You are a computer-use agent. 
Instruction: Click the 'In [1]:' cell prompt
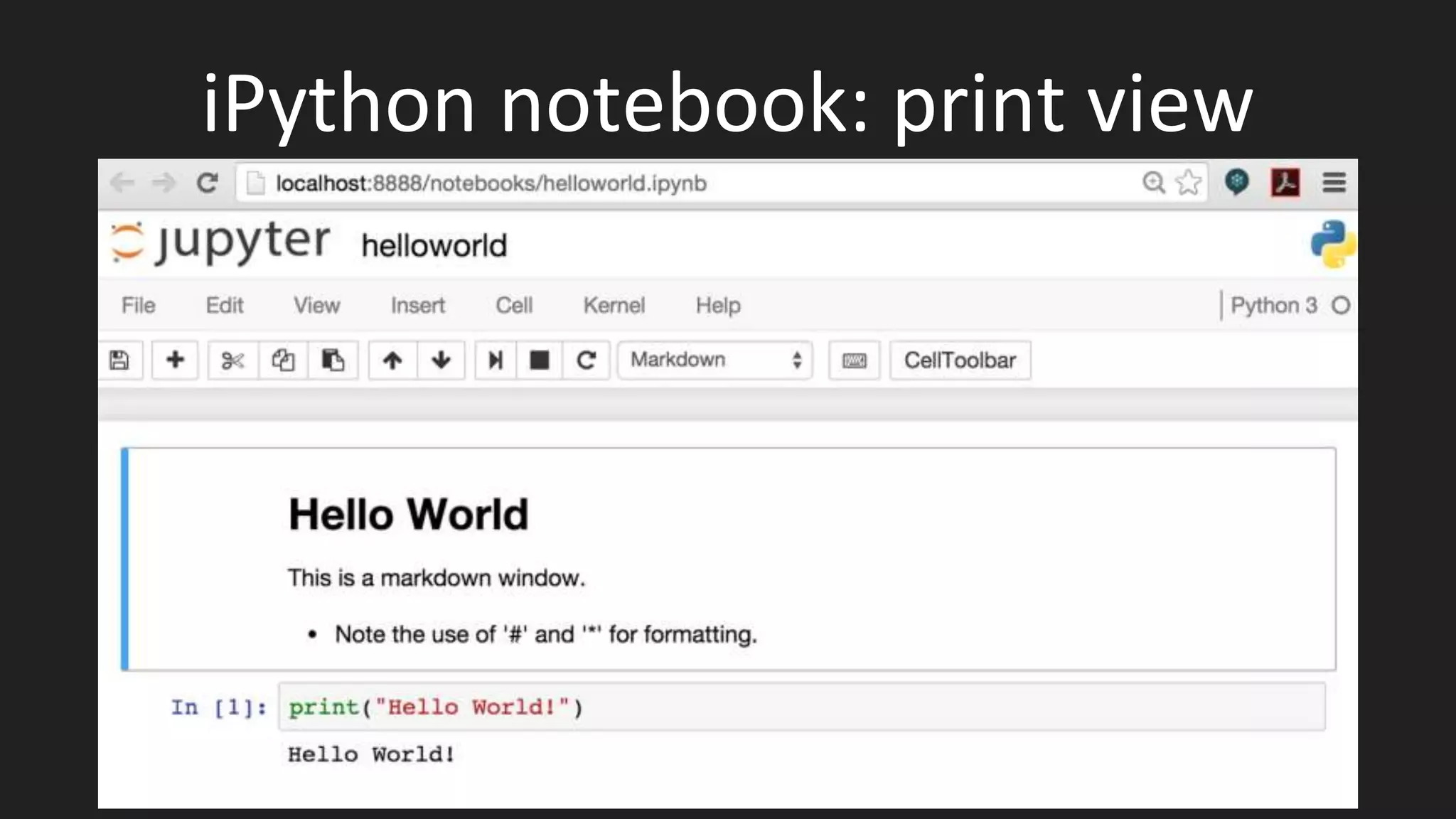click(x=219, y=707)
